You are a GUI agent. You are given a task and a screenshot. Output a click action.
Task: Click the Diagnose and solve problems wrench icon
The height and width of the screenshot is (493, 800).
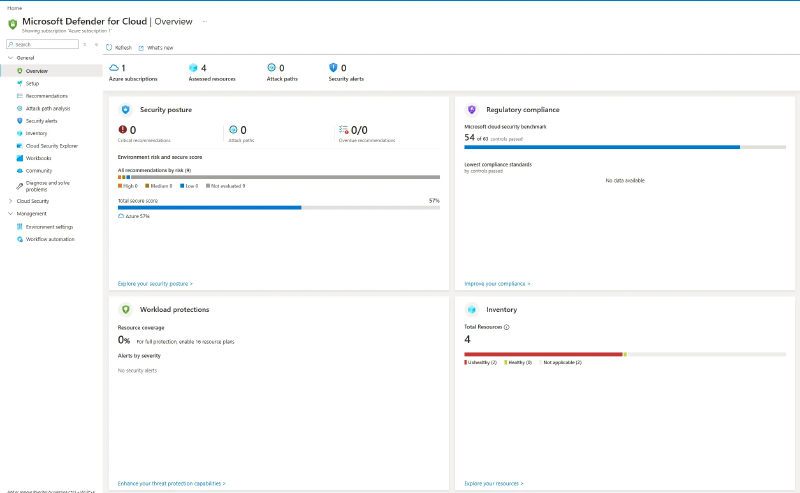[20, 186]
